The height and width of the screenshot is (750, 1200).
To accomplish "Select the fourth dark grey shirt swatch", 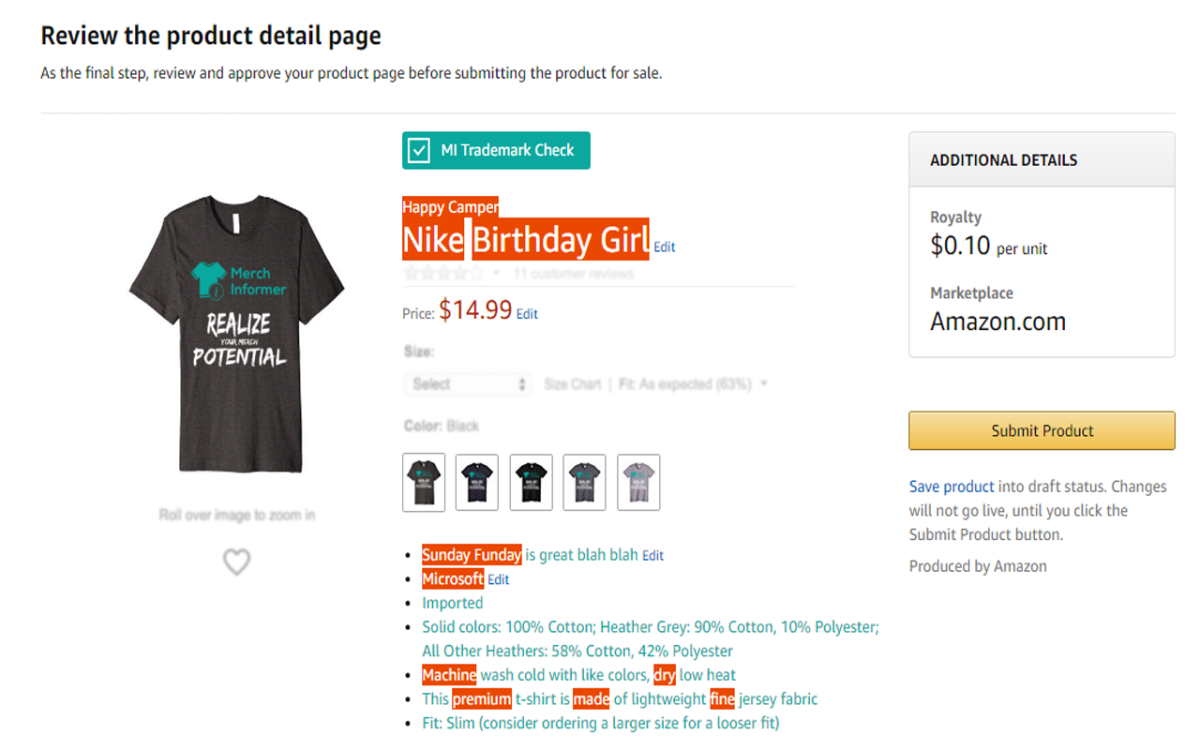I will click(584, 482).
